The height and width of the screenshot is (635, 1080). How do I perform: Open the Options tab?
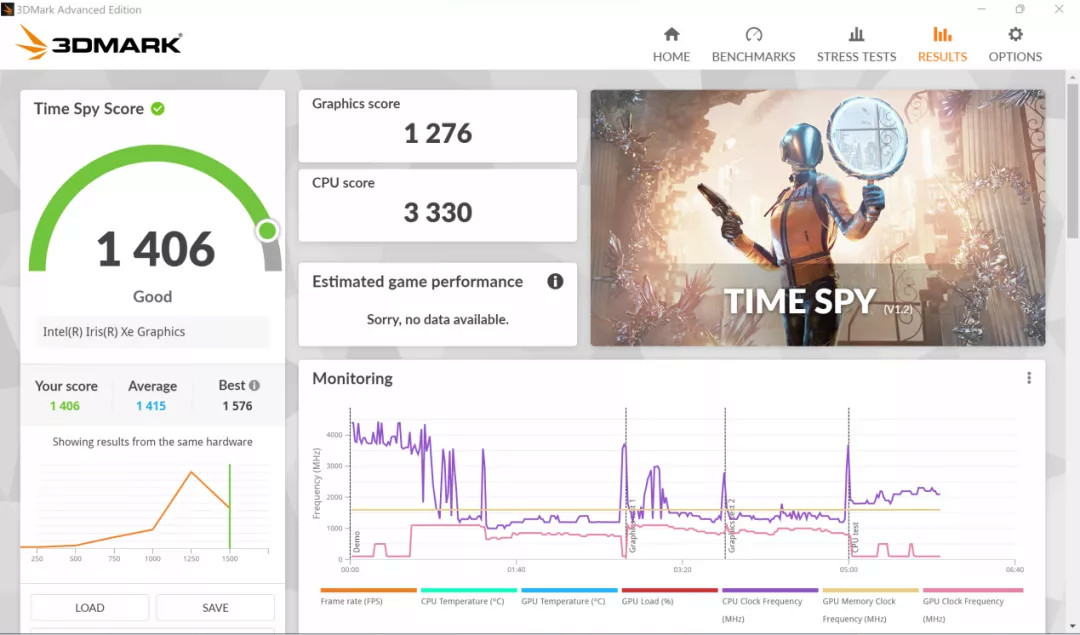point(1015,45)
